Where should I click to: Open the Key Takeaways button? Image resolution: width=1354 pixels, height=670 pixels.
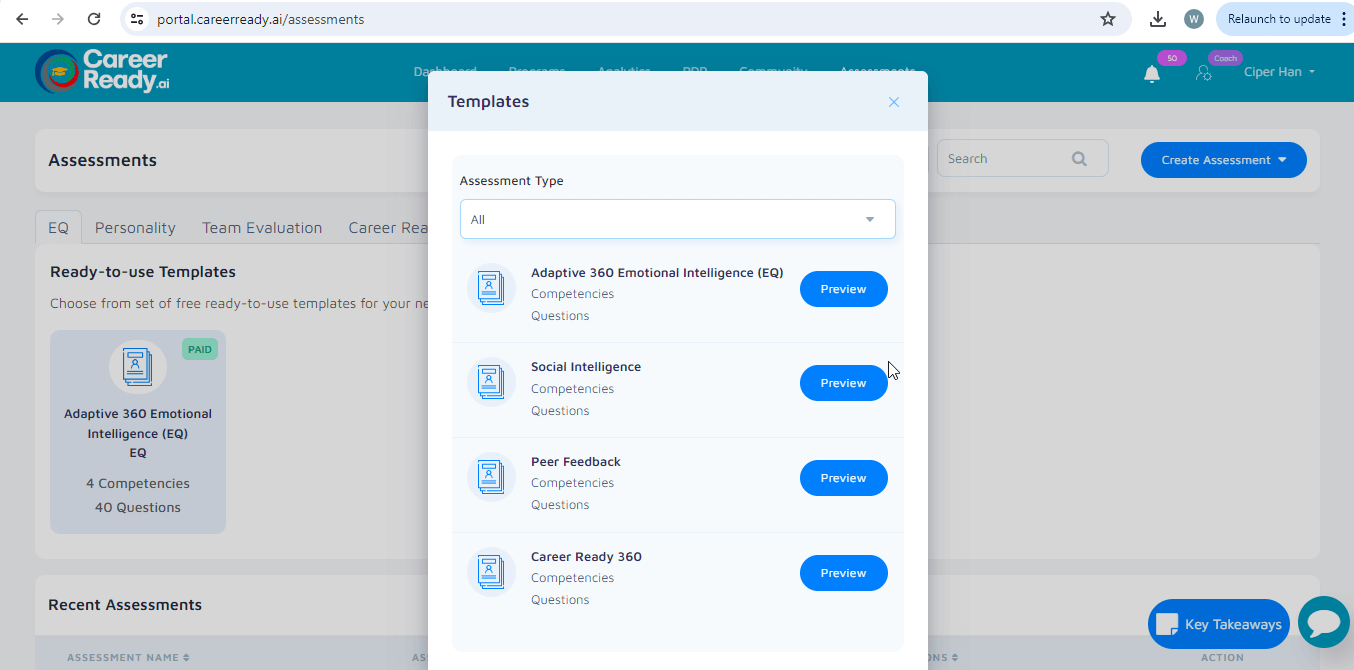[1218, 624]
